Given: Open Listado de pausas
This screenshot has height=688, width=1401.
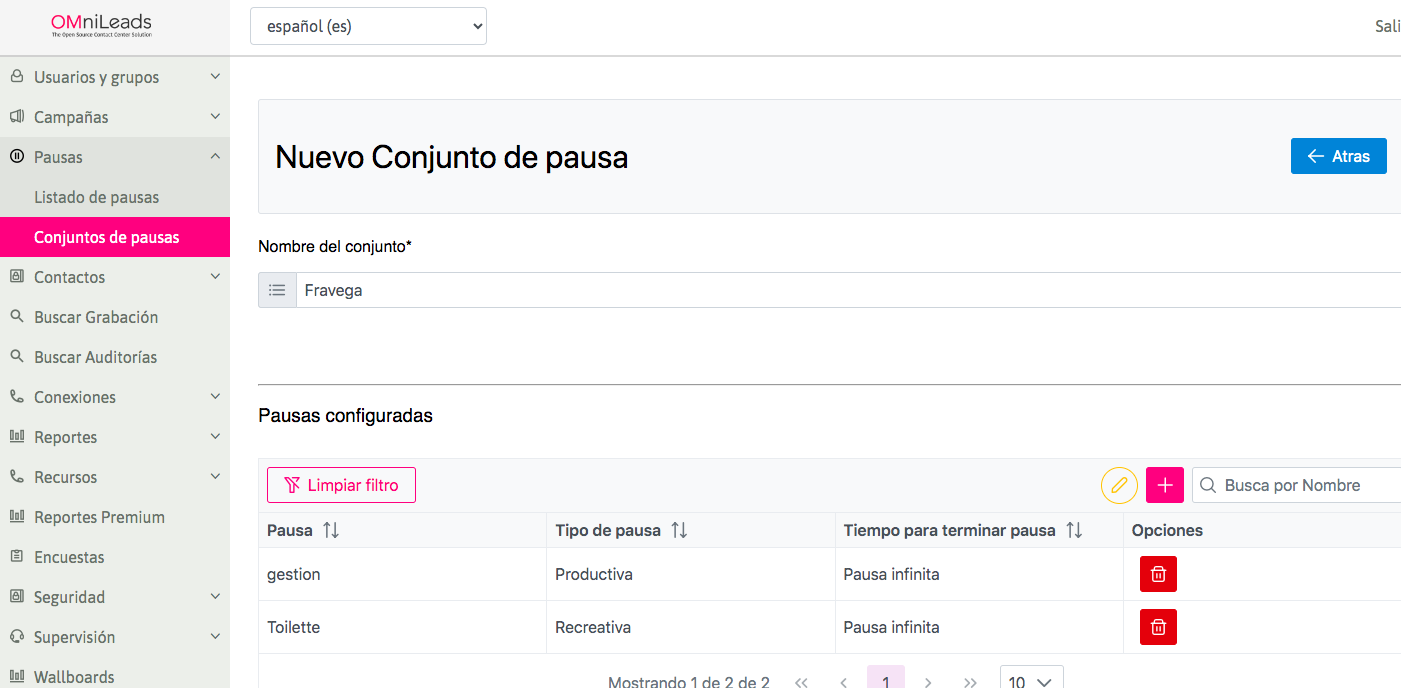Looking at the screenshot, I should (96, 197).
